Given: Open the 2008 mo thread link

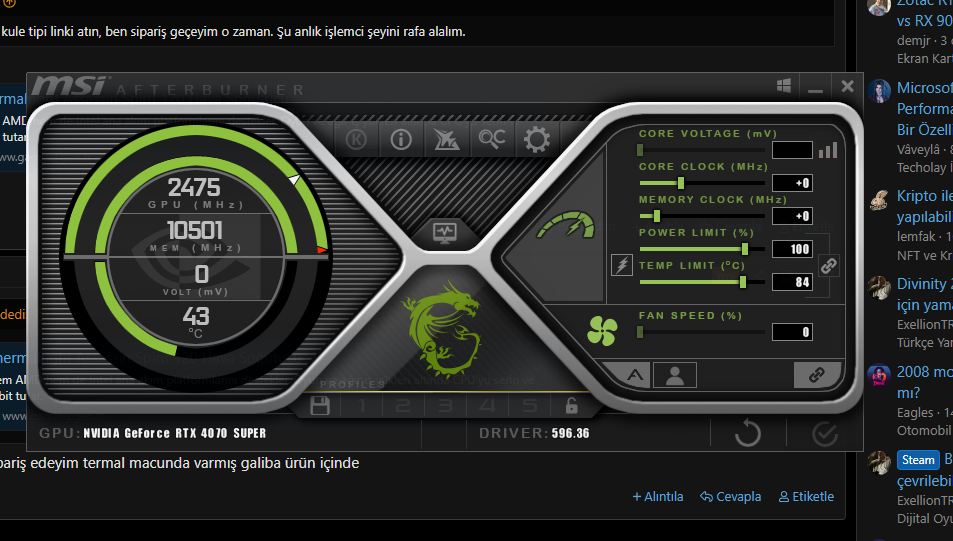Looking at the screenshot, I should point(924,382).
